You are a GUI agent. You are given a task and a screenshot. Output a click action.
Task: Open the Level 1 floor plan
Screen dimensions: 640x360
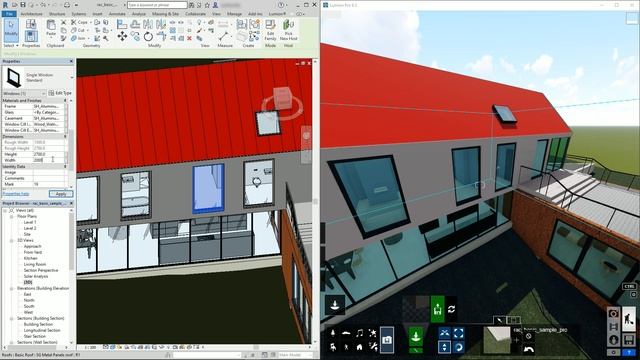click(x=30, y=222)
